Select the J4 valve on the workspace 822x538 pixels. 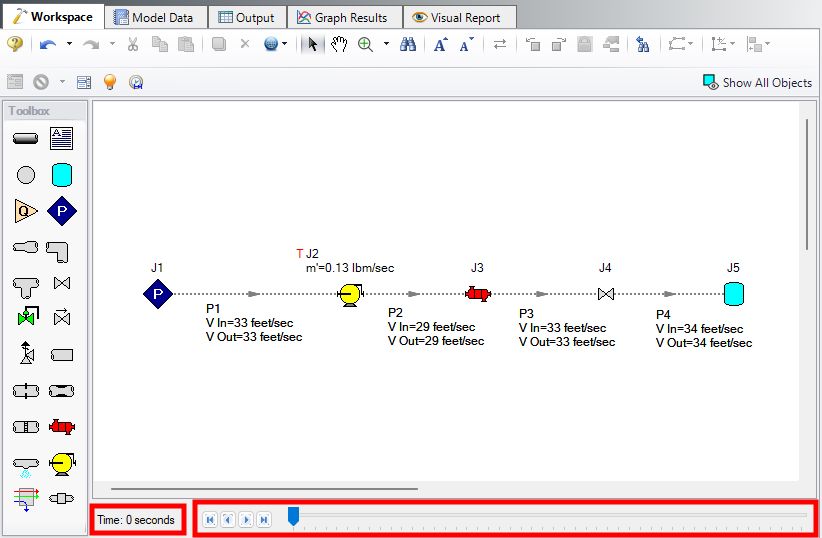point(606,294)
